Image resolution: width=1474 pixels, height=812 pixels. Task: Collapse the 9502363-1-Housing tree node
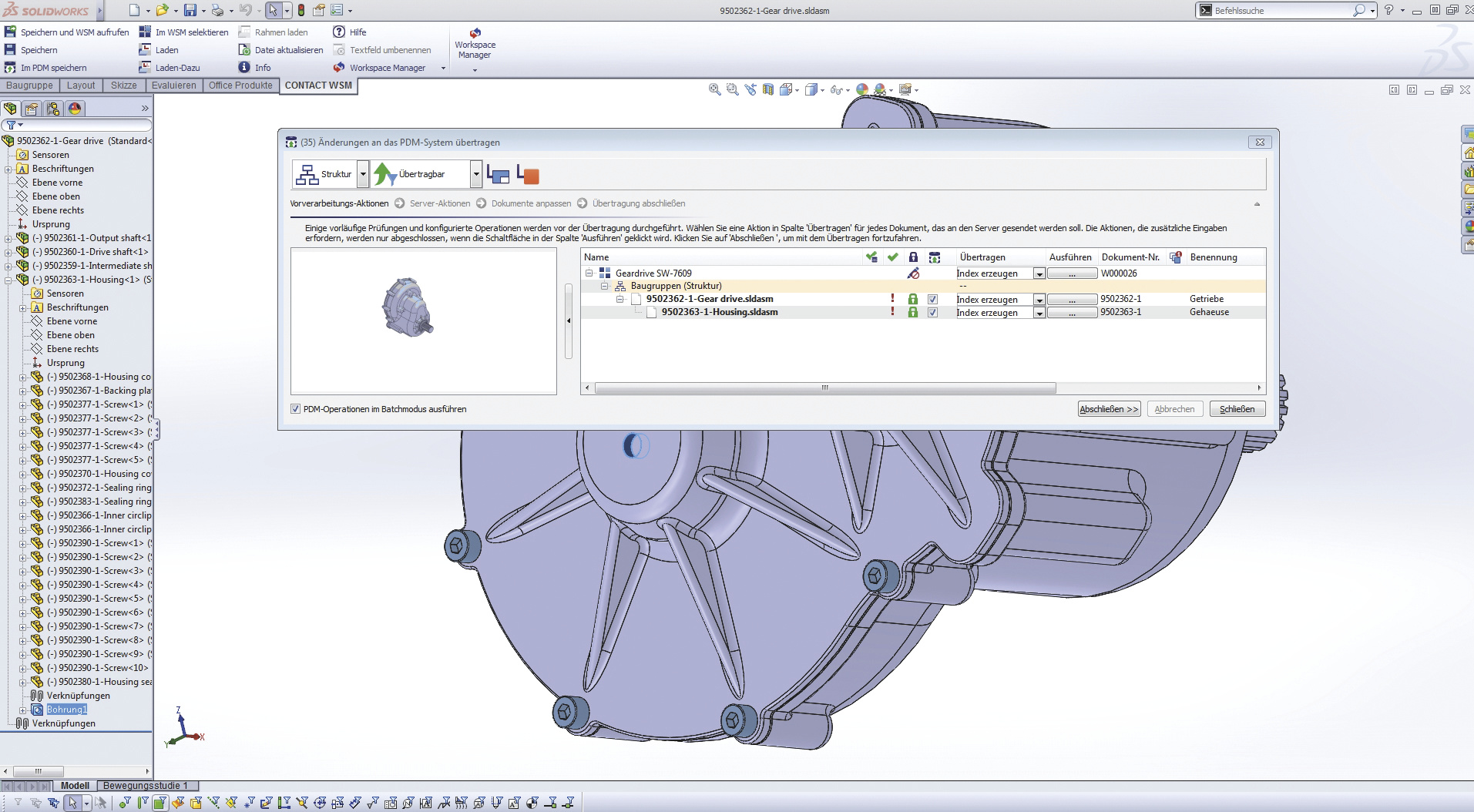(x=8, y=280)
